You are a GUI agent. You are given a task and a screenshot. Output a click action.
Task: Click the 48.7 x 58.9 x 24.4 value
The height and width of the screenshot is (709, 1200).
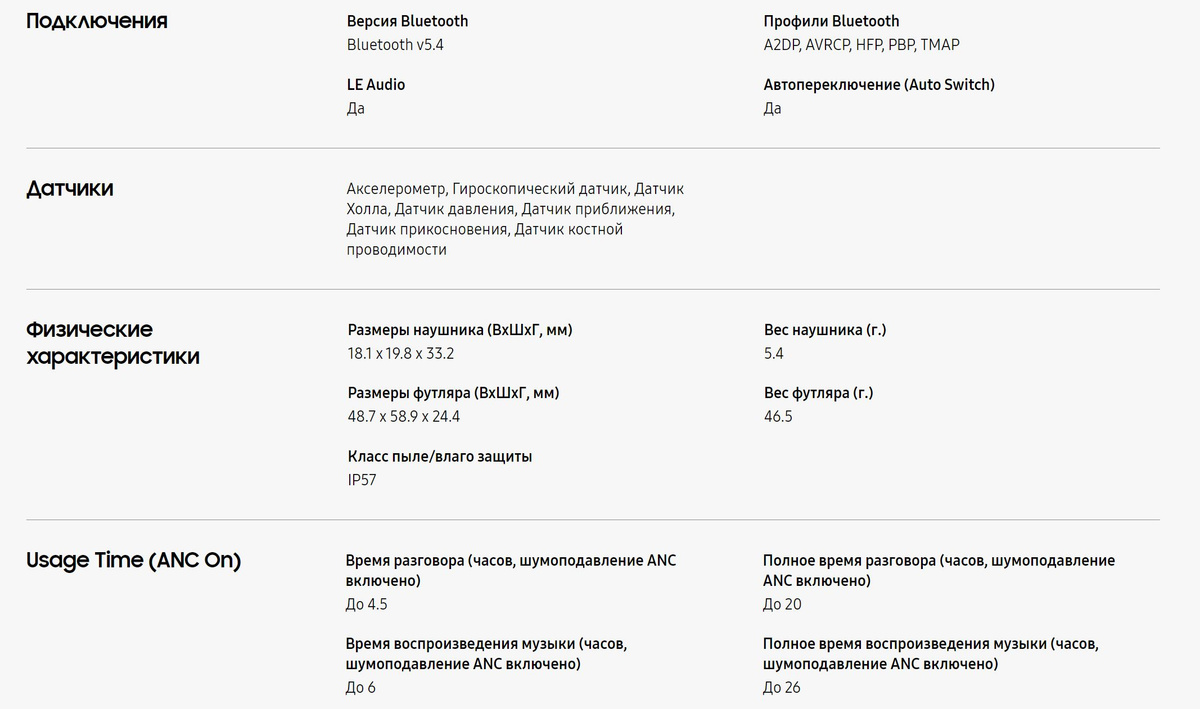404,416
